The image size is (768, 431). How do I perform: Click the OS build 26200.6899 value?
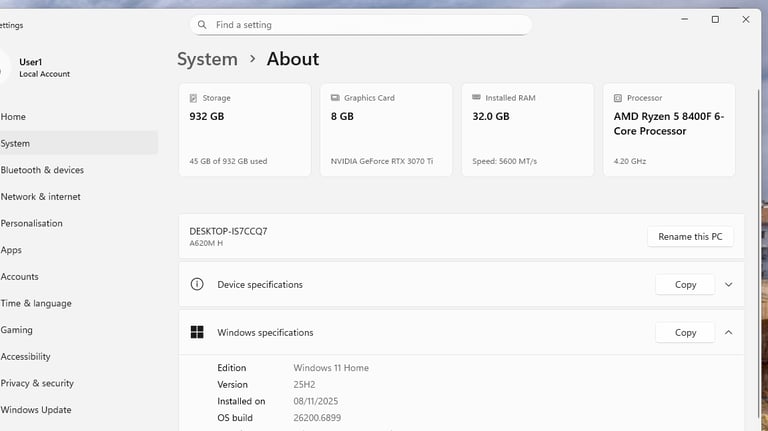coord(317,418)
